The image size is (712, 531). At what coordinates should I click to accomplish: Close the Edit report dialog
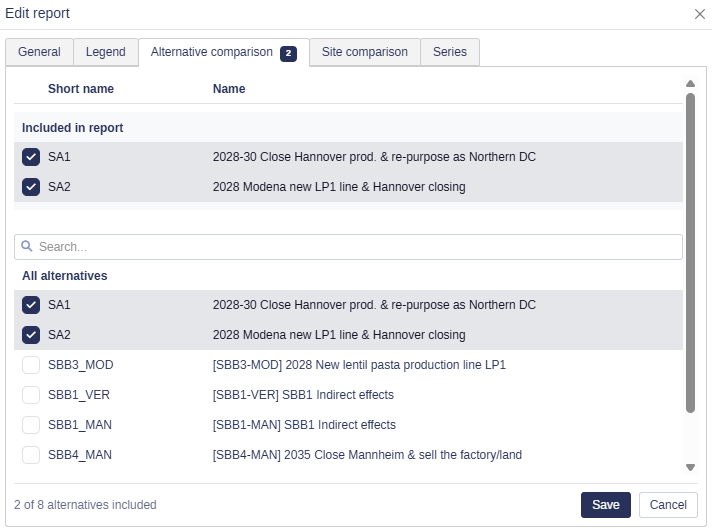700,14
